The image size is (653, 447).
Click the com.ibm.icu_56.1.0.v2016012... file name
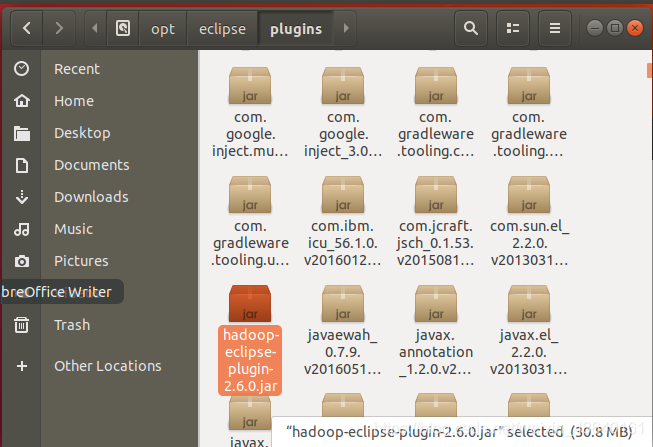[342, 243]
